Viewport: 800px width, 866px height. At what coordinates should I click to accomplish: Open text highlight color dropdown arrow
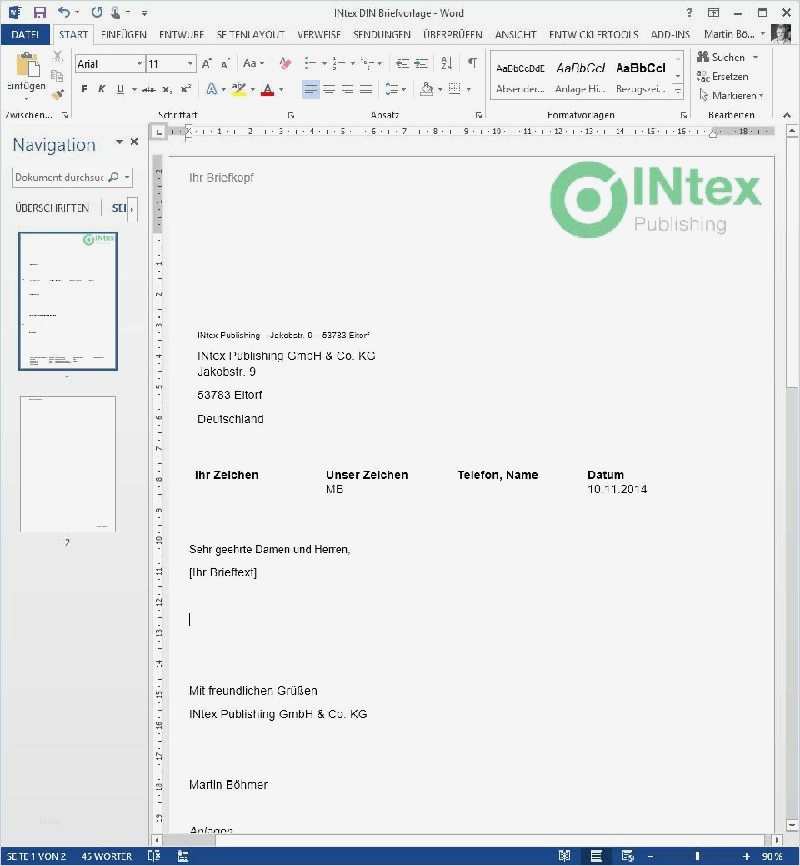(x=253, y=89)
